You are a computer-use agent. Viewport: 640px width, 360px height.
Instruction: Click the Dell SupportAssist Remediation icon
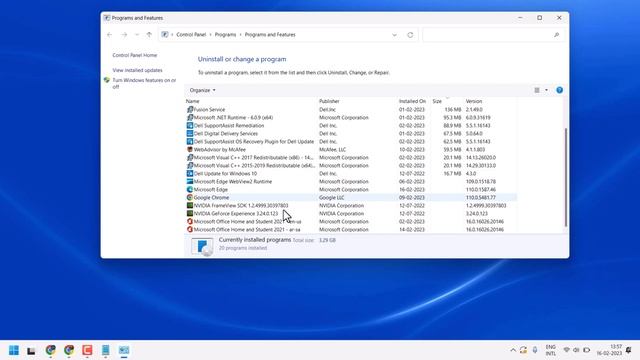tap(190, 125)
